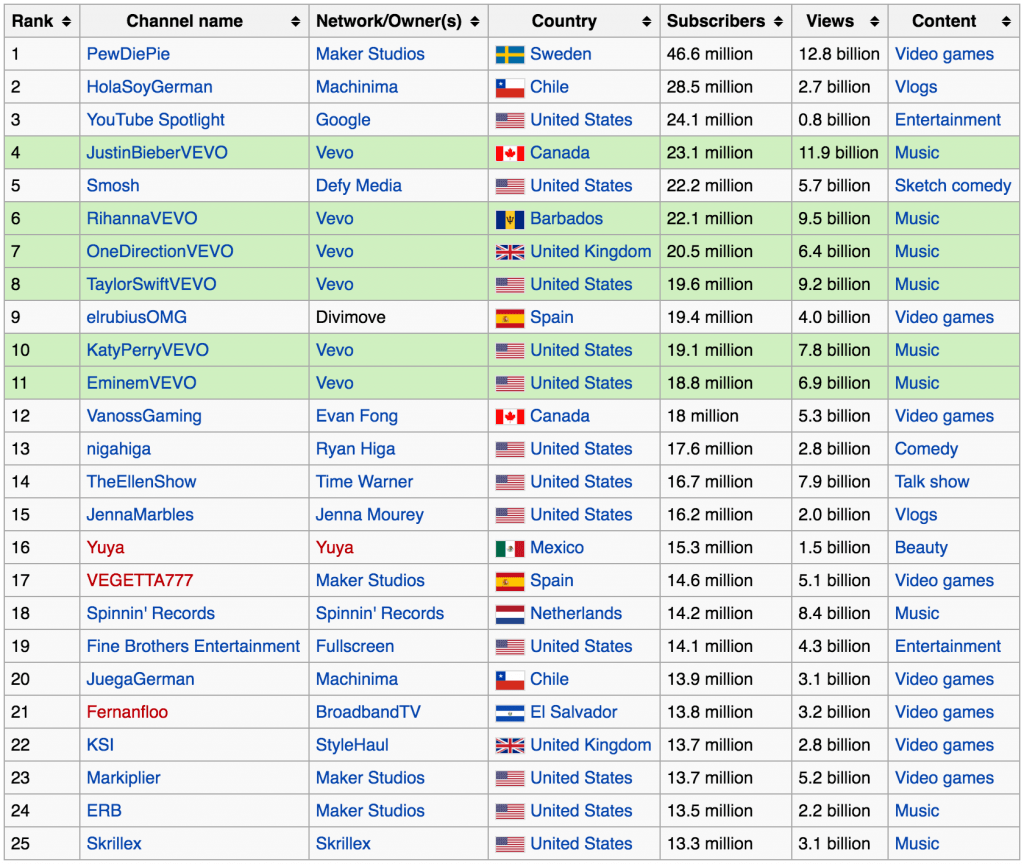1024x864 pixels.
Task: Click the Chile flag in HolaSoyGerman row
Action: (x=509, y=88)
